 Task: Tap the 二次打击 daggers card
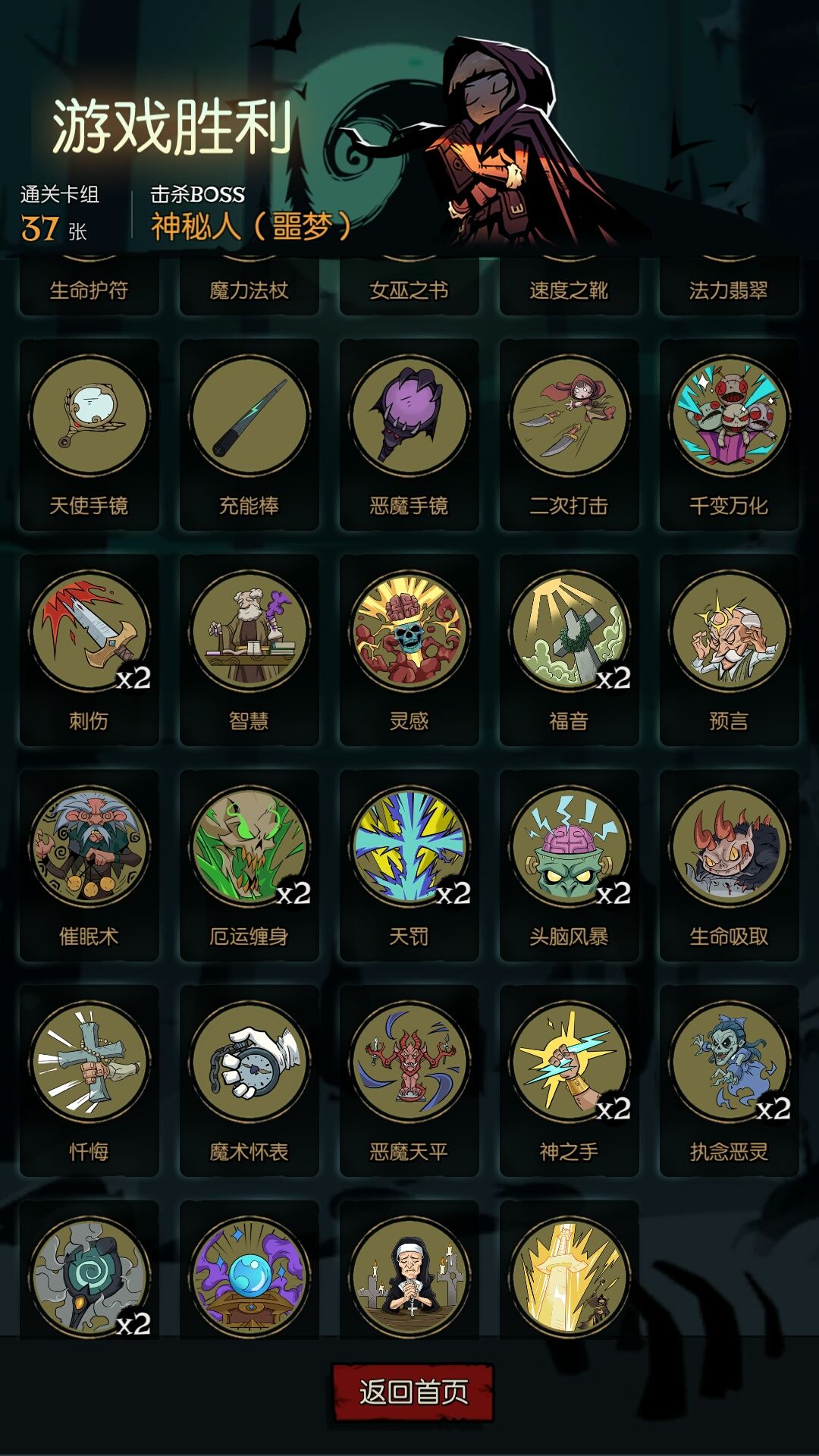[570, 435]
